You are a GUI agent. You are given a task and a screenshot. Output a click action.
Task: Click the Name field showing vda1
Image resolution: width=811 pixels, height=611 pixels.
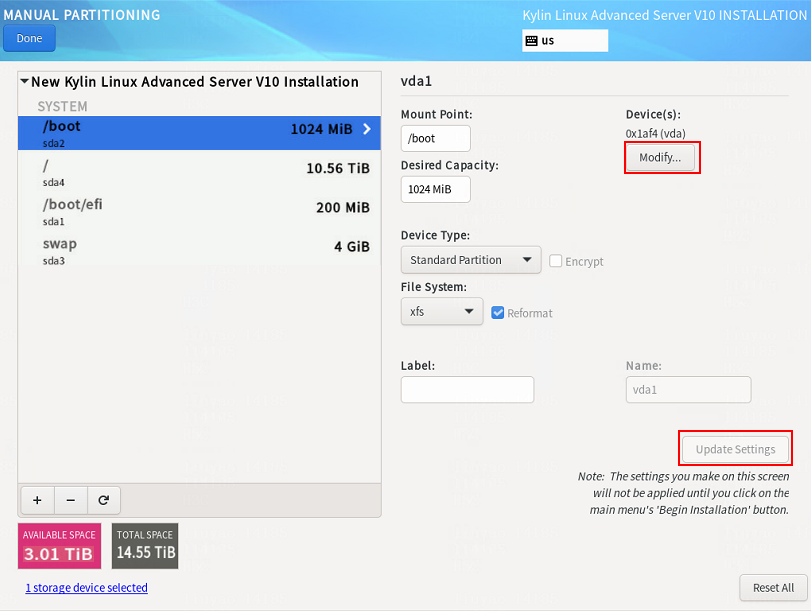(688, 390)
